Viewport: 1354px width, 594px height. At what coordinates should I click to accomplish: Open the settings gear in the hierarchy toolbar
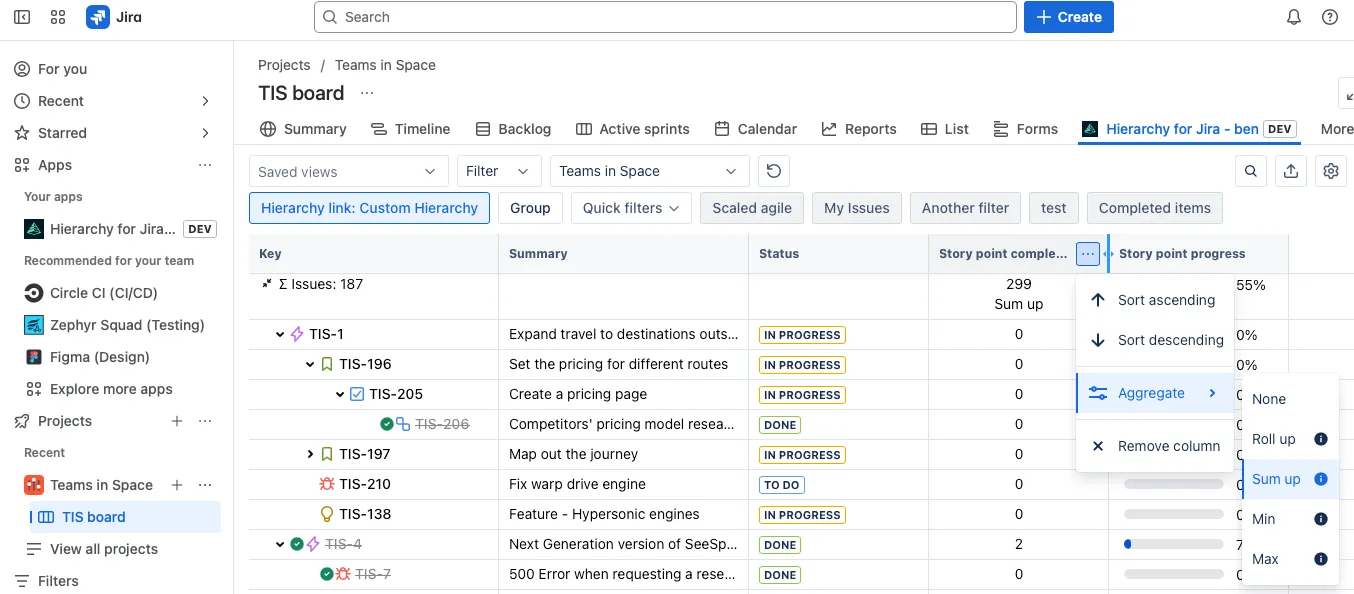[1331, 171]
